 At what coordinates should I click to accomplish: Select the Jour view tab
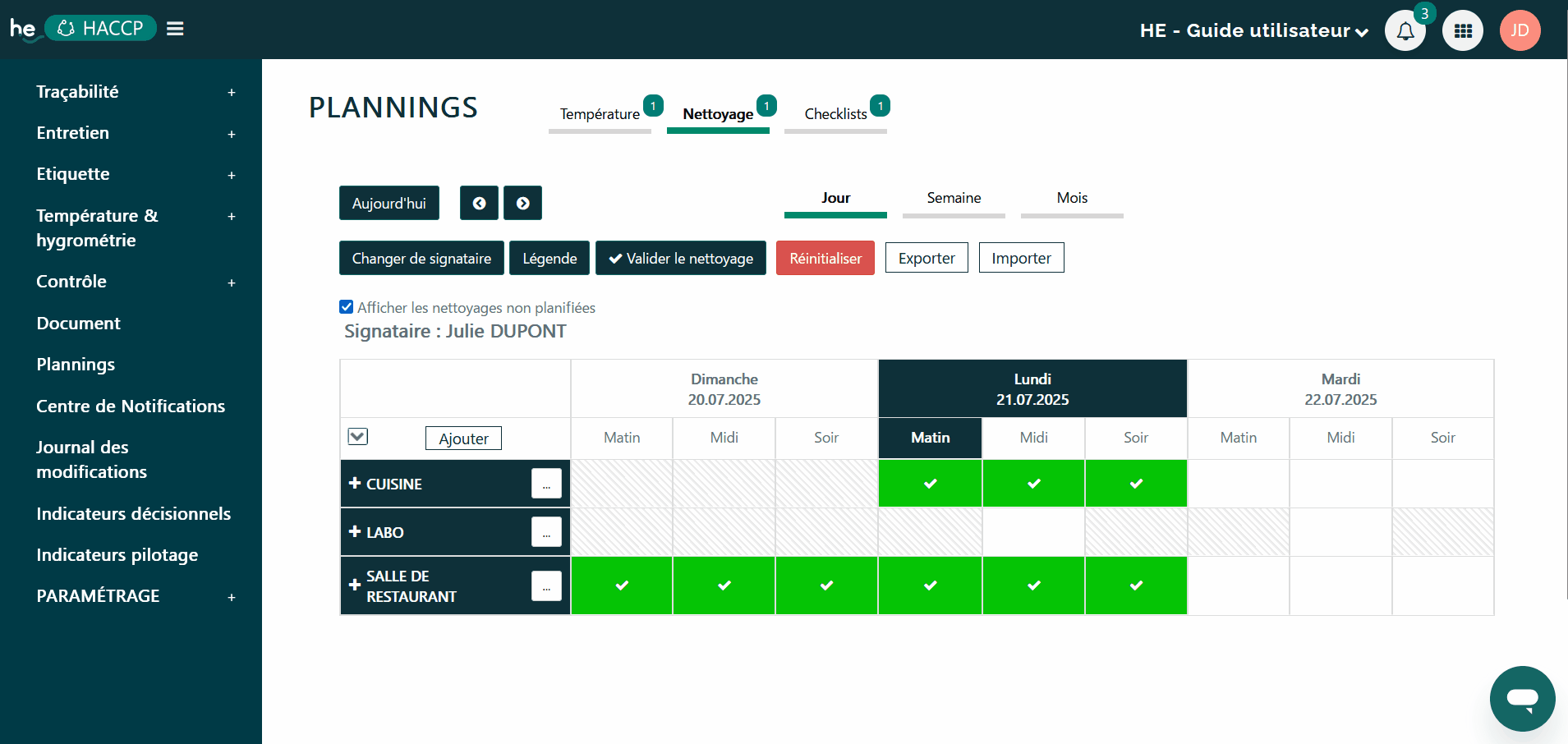835,198
